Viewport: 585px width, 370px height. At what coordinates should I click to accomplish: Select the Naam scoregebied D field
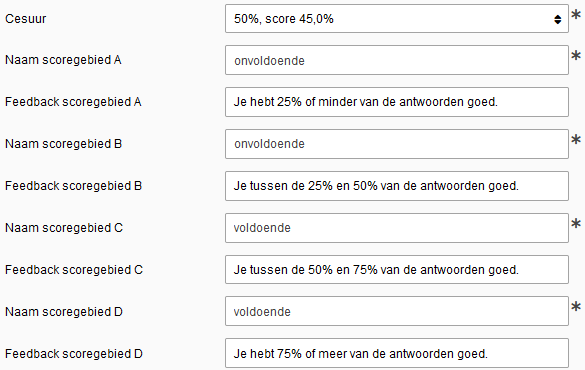[397, 311]
